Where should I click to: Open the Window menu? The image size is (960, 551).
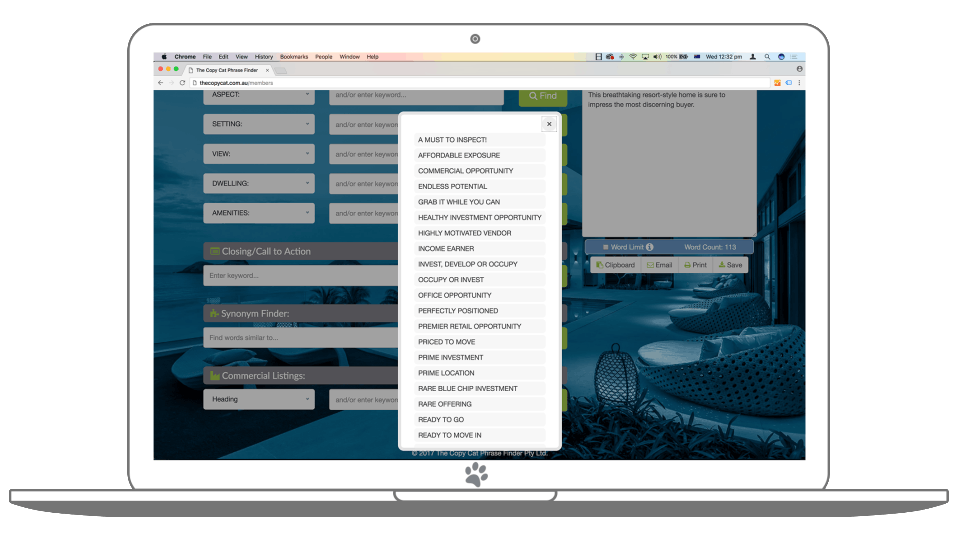(x=350, y=57)
